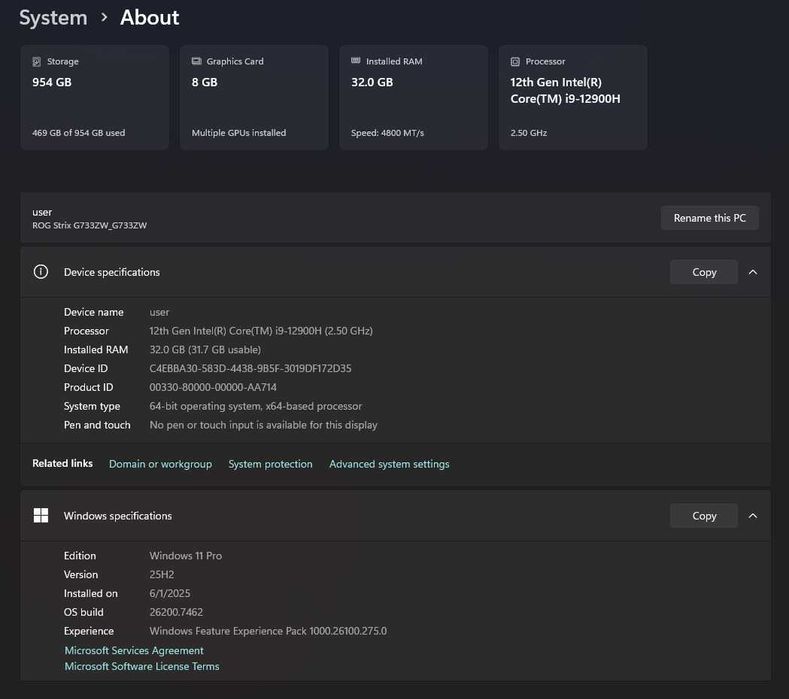
Task: Open Advanced system settings
Action: 389,464
